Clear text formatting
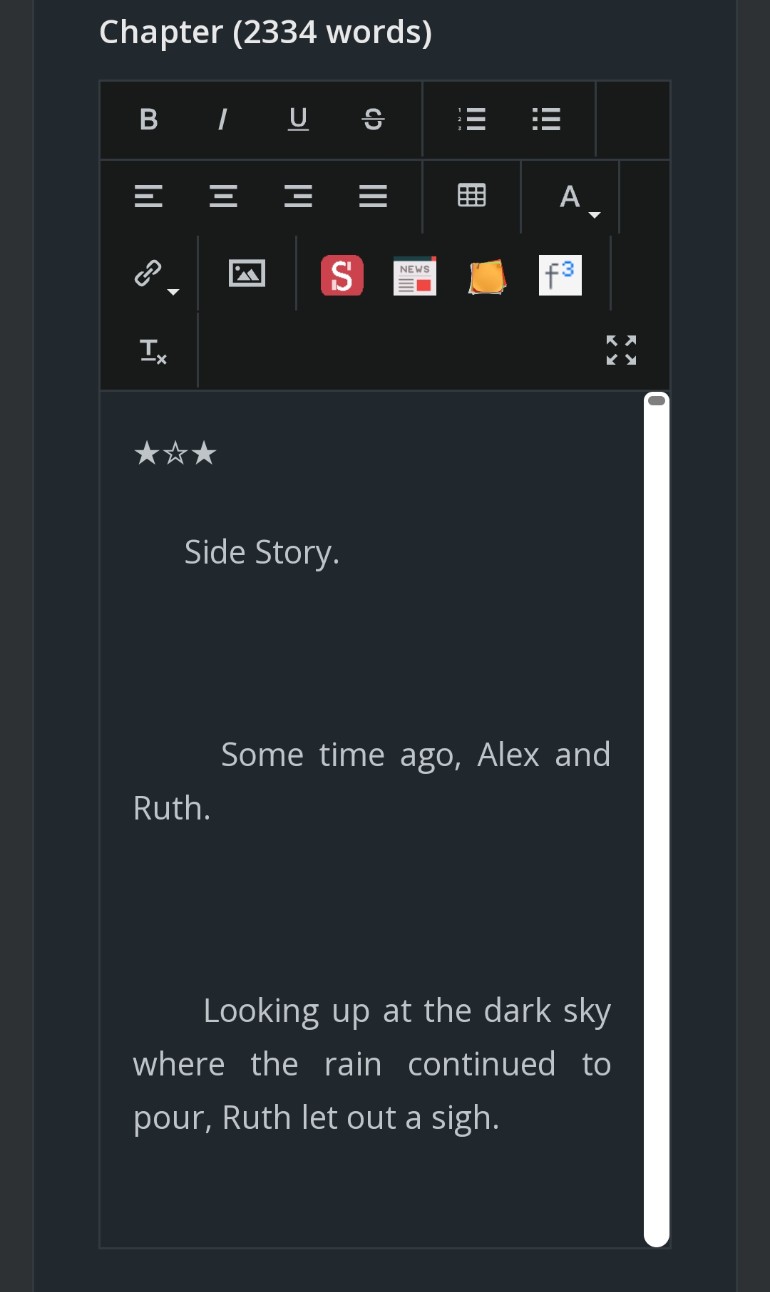Image resolution: width=770 pixels, height=1292 pixels. pyautogui.click(x=153, y=350)
